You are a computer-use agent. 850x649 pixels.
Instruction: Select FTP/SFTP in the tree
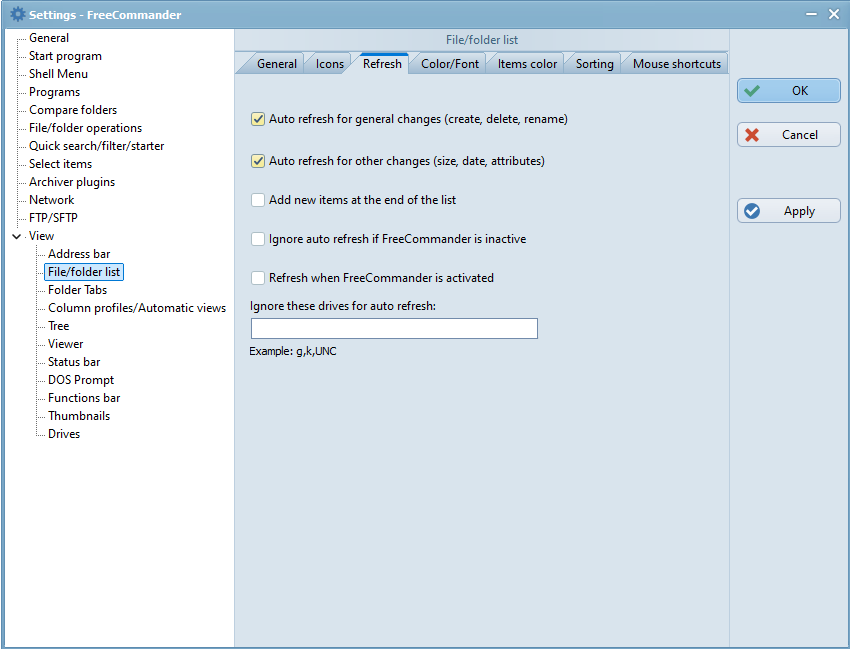pyautogui.click(x=53, y=217)
